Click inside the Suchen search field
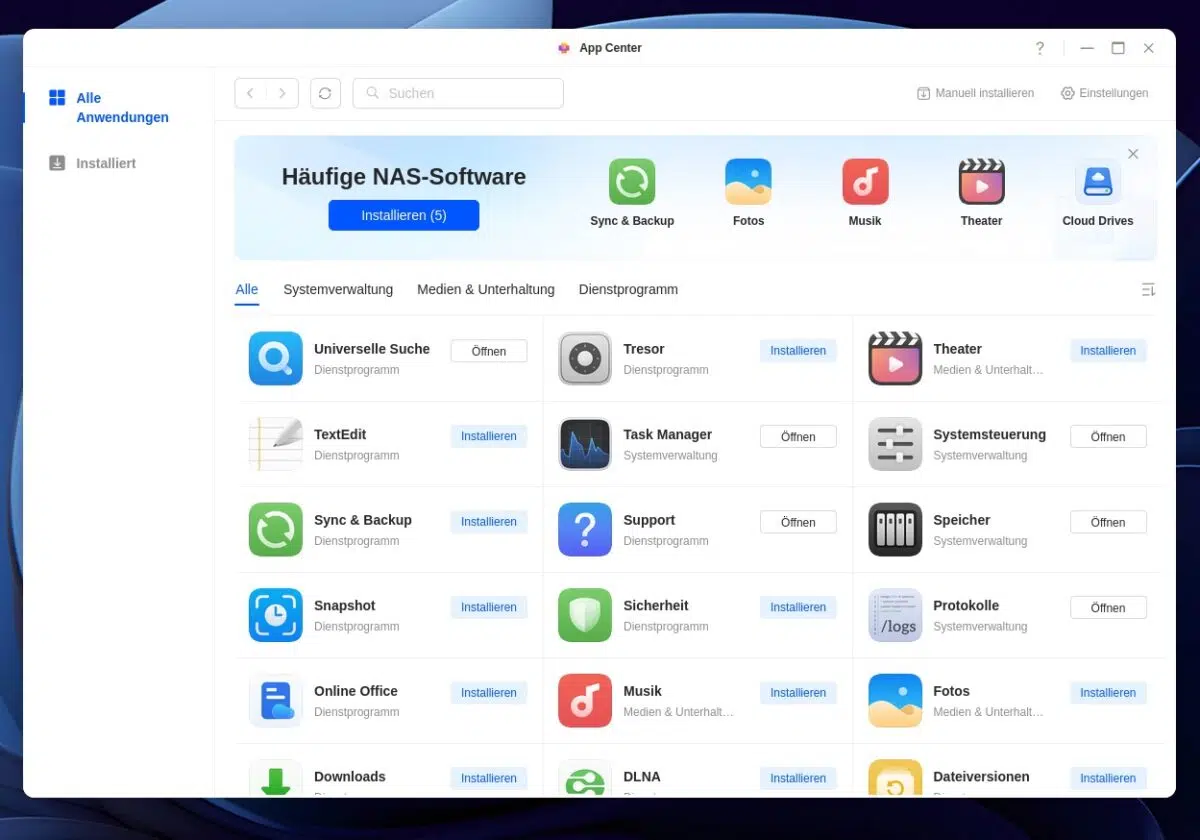 click(x=457, y=93)
